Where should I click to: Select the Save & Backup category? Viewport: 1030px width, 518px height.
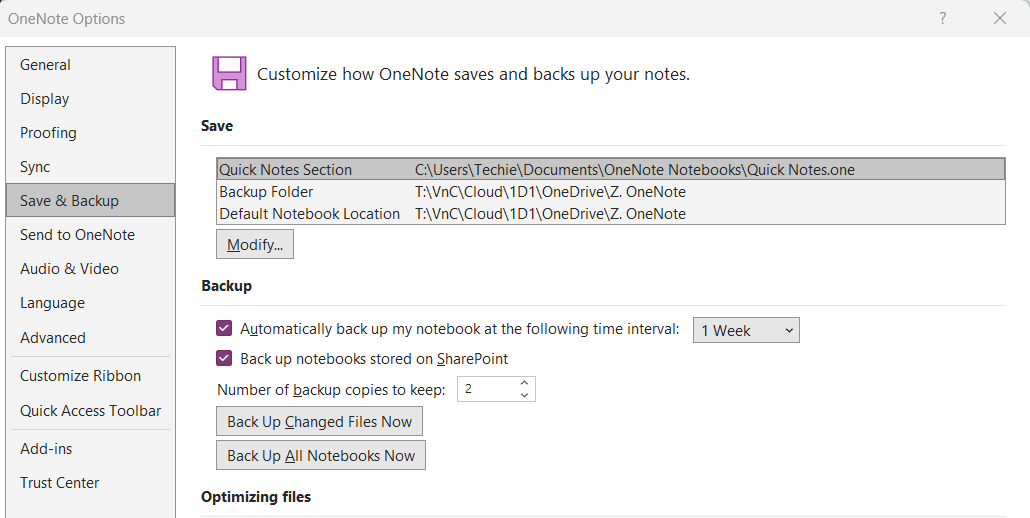coord(90,200)
